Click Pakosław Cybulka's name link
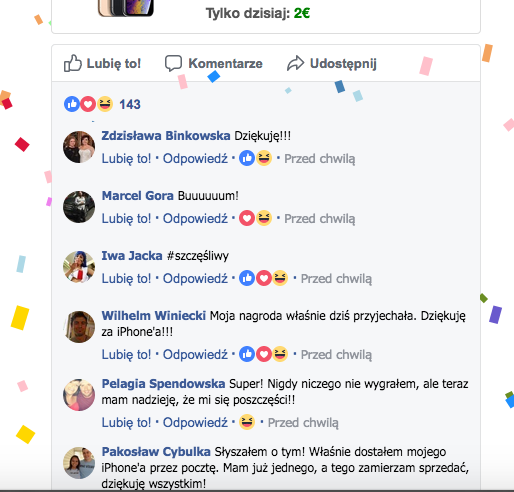This screenshot has width=514, height=492. [156, 452]
